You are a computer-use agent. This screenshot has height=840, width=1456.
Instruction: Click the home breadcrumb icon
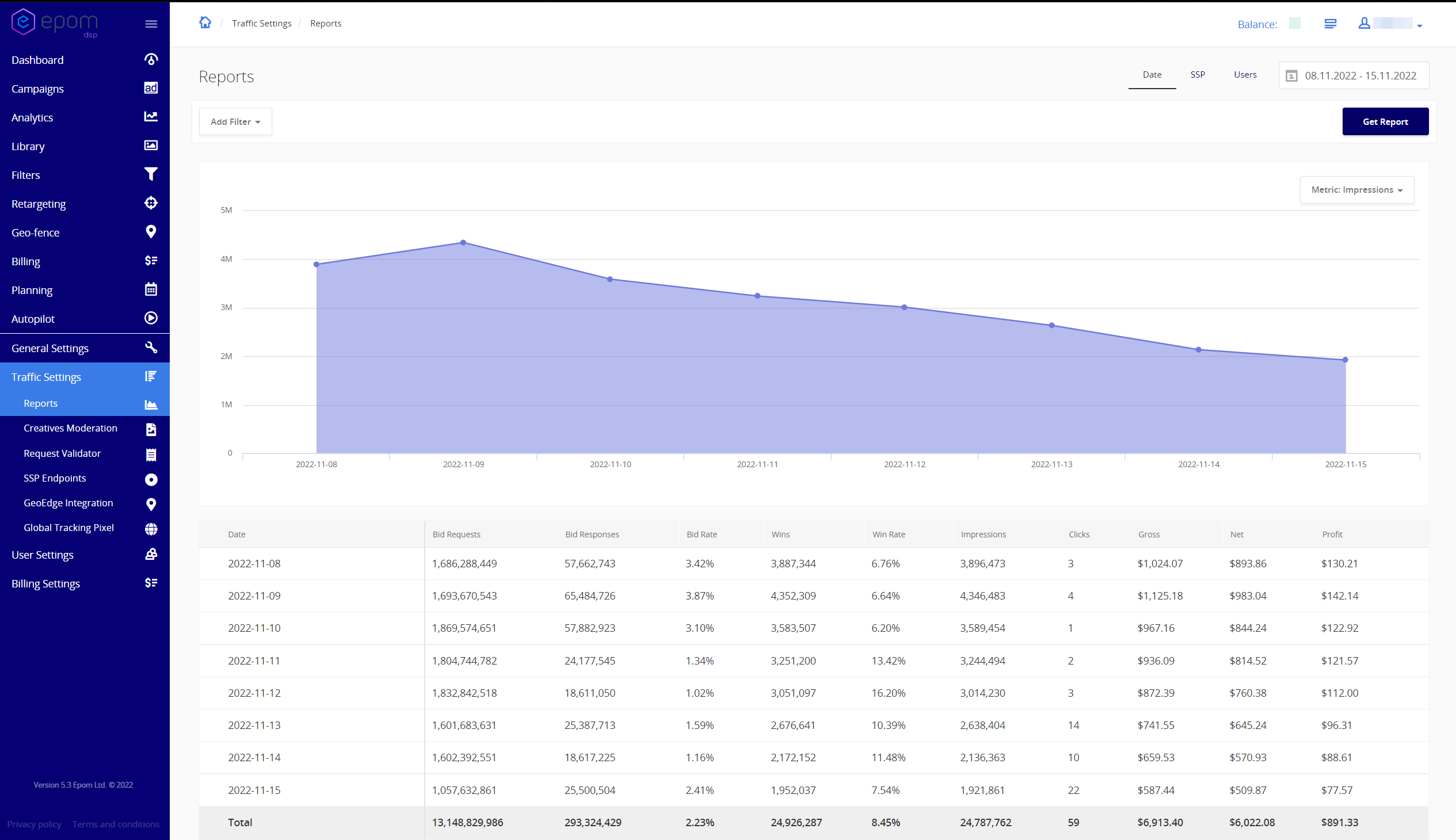pyautogui.click(x=205, y=22)
